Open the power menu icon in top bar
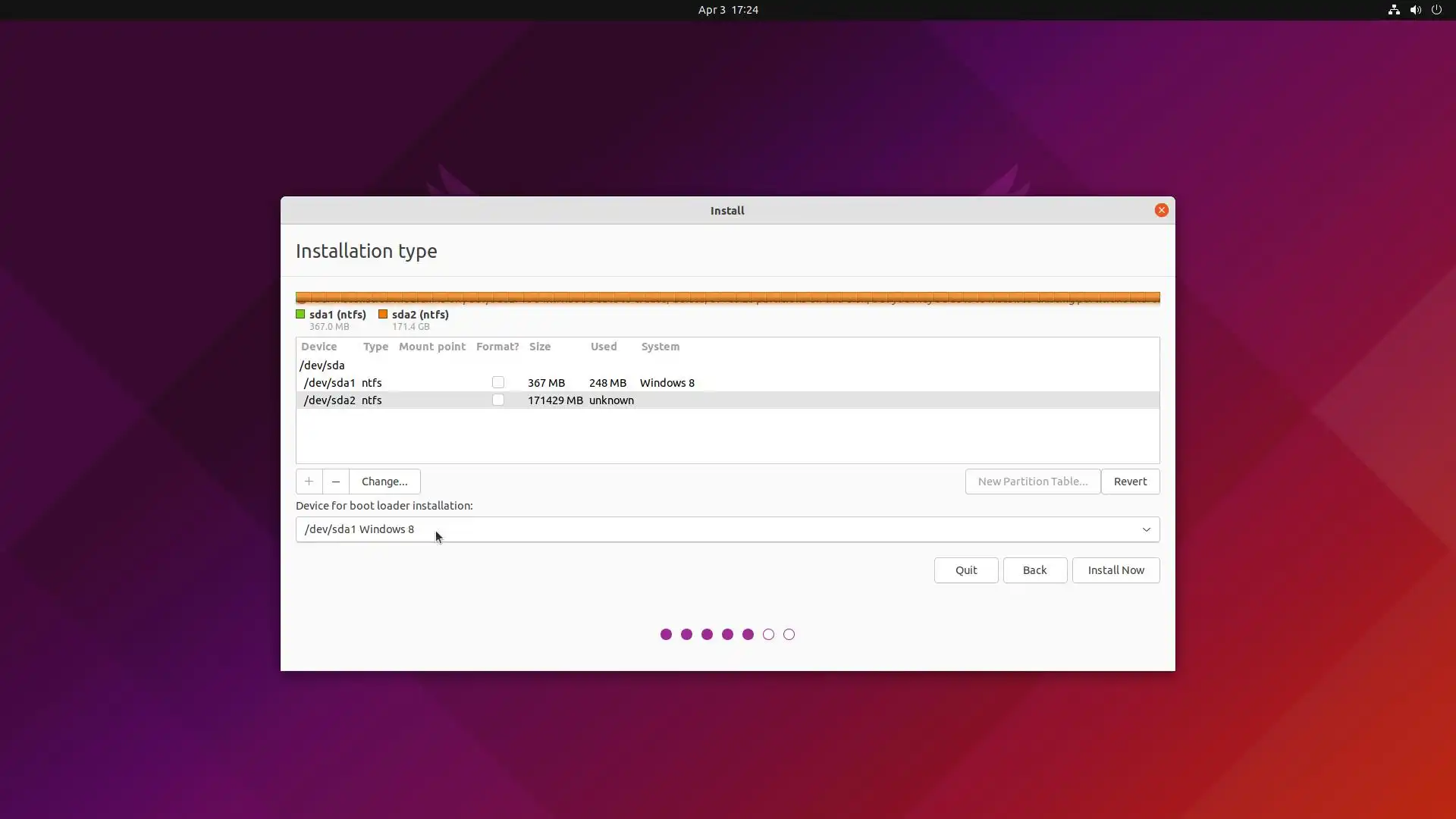The width and height of the screenshot is (1456, 819). (x=1436, y=10)
